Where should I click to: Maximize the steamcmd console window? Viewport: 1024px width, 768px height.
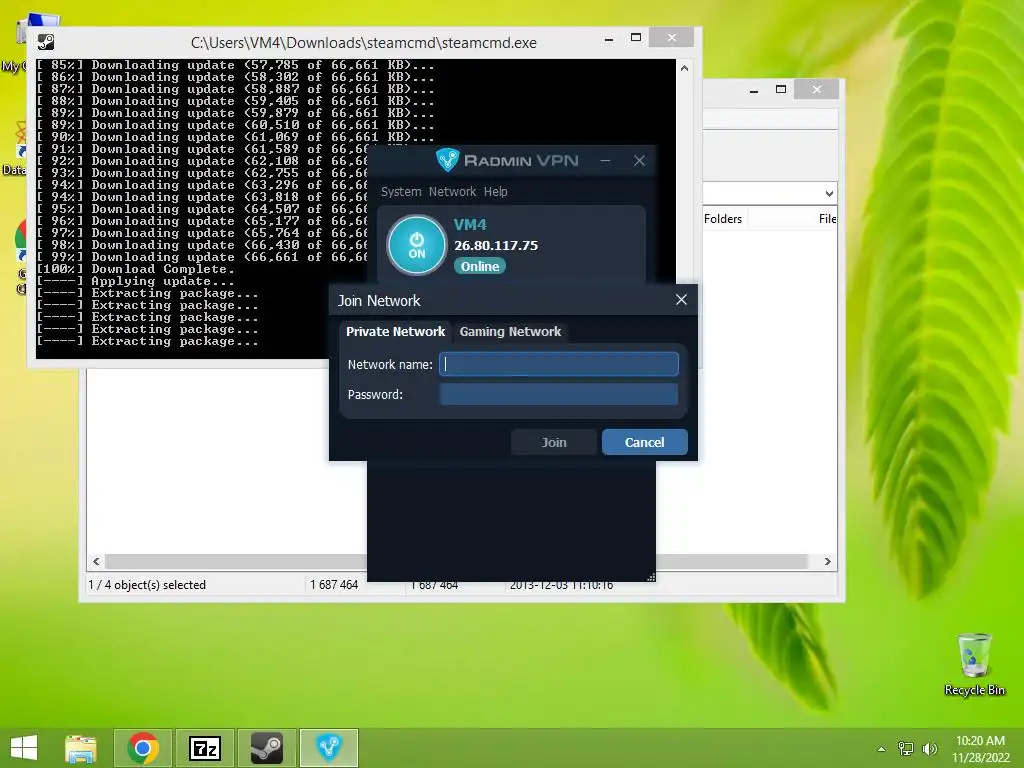(x=635, y=38)
